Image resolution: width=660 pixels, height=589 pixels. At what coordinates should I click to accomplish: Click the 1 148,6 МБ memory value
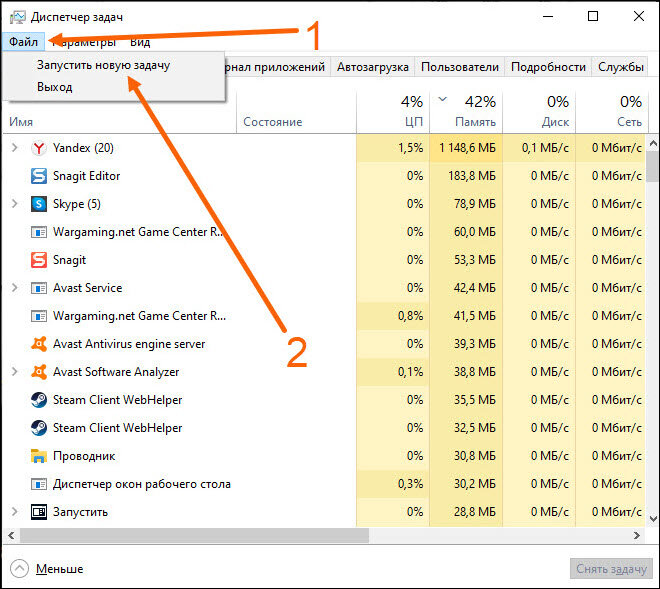point(467,148)
